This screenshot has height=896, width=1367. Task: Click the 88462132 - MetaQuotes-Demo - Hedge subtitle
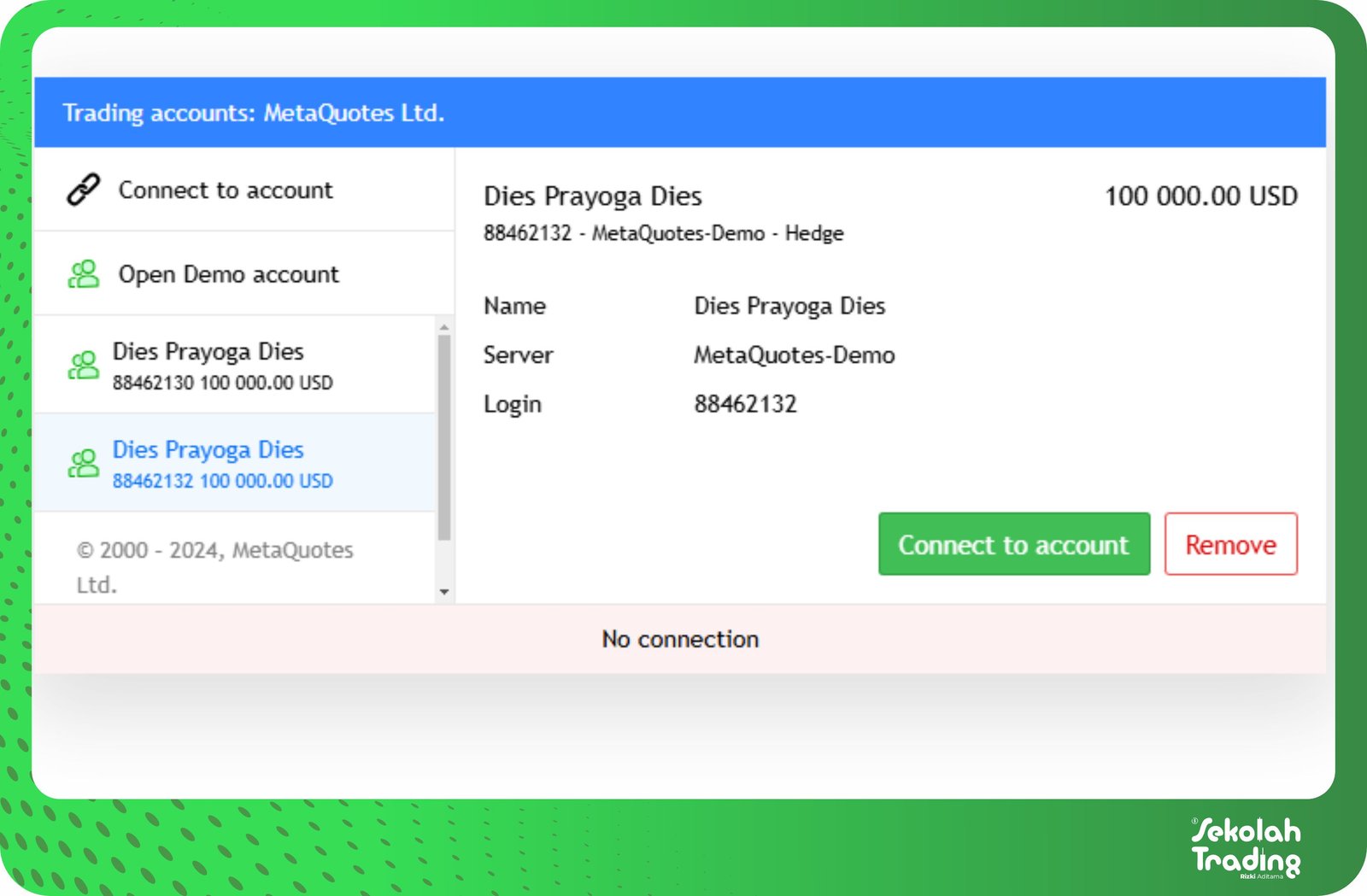664,233
